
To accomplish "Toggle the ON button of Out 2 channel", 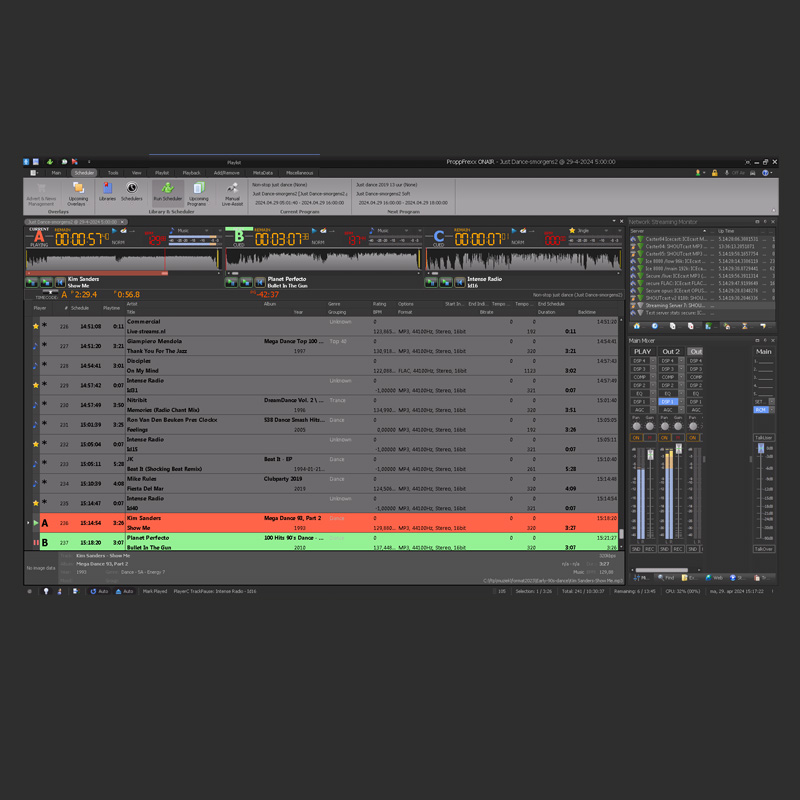I will point(664,438).
